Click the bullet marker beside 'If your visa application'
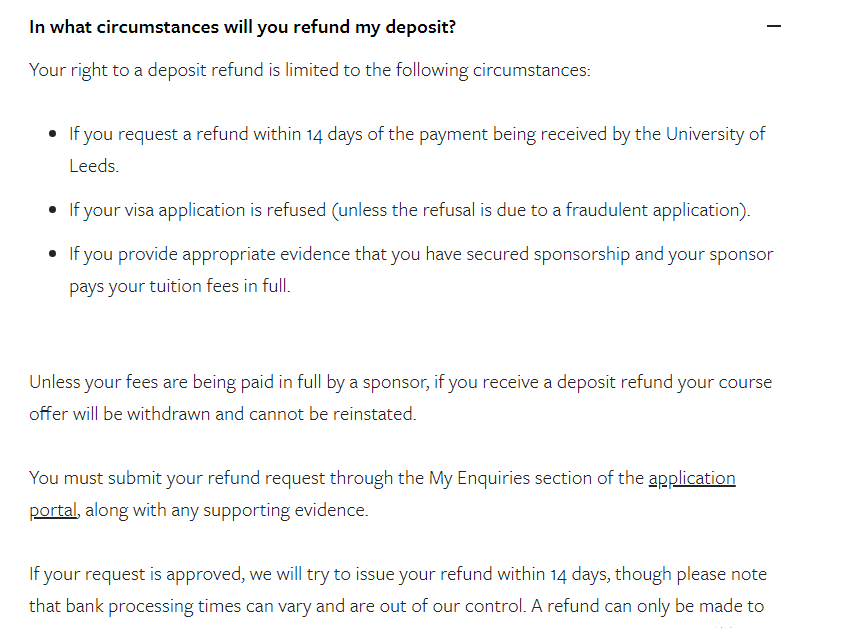The image size is (866, 628). (x=52, y=210)
